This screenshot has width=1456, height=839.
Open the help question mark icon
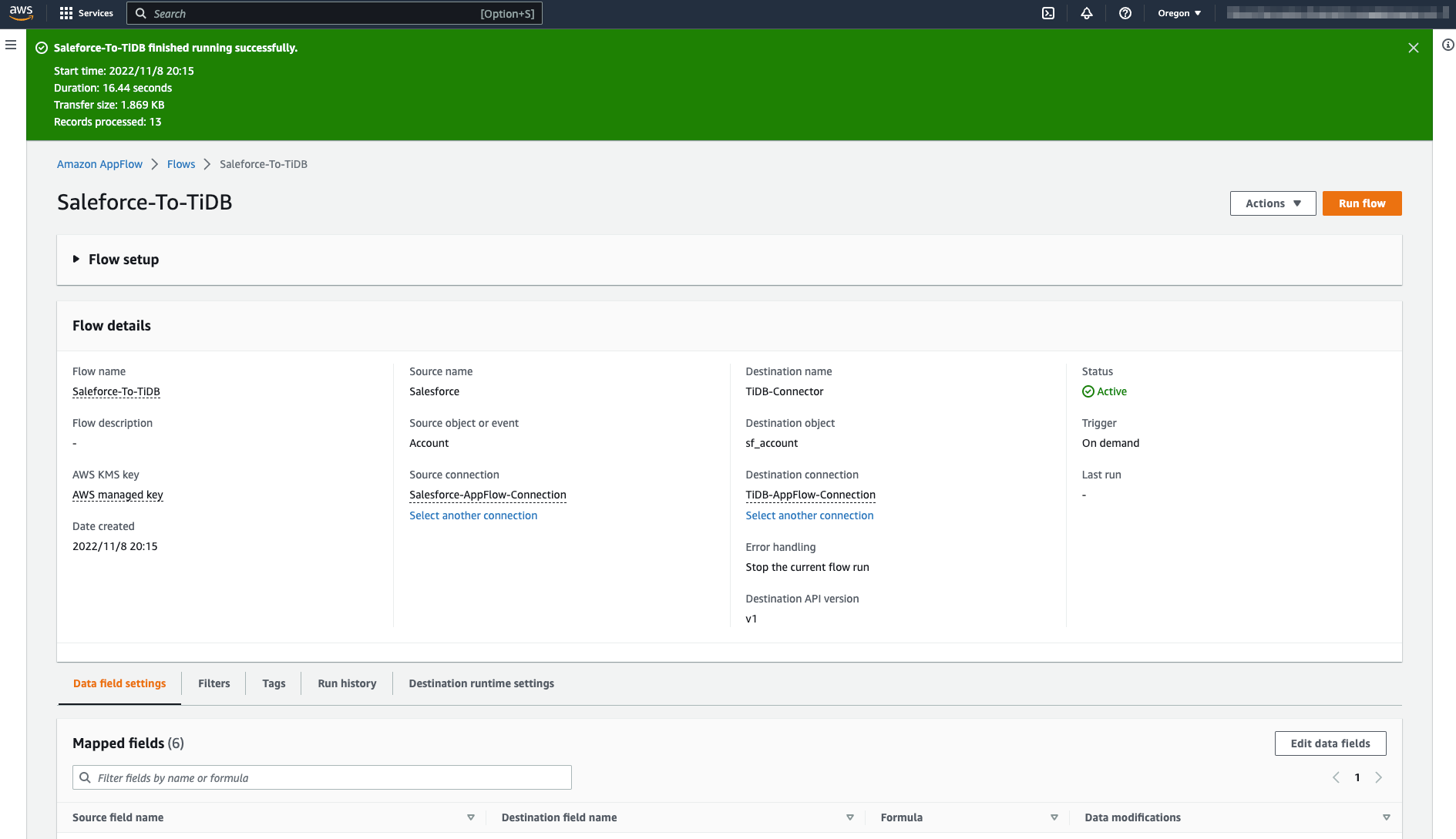[1125, 13]
